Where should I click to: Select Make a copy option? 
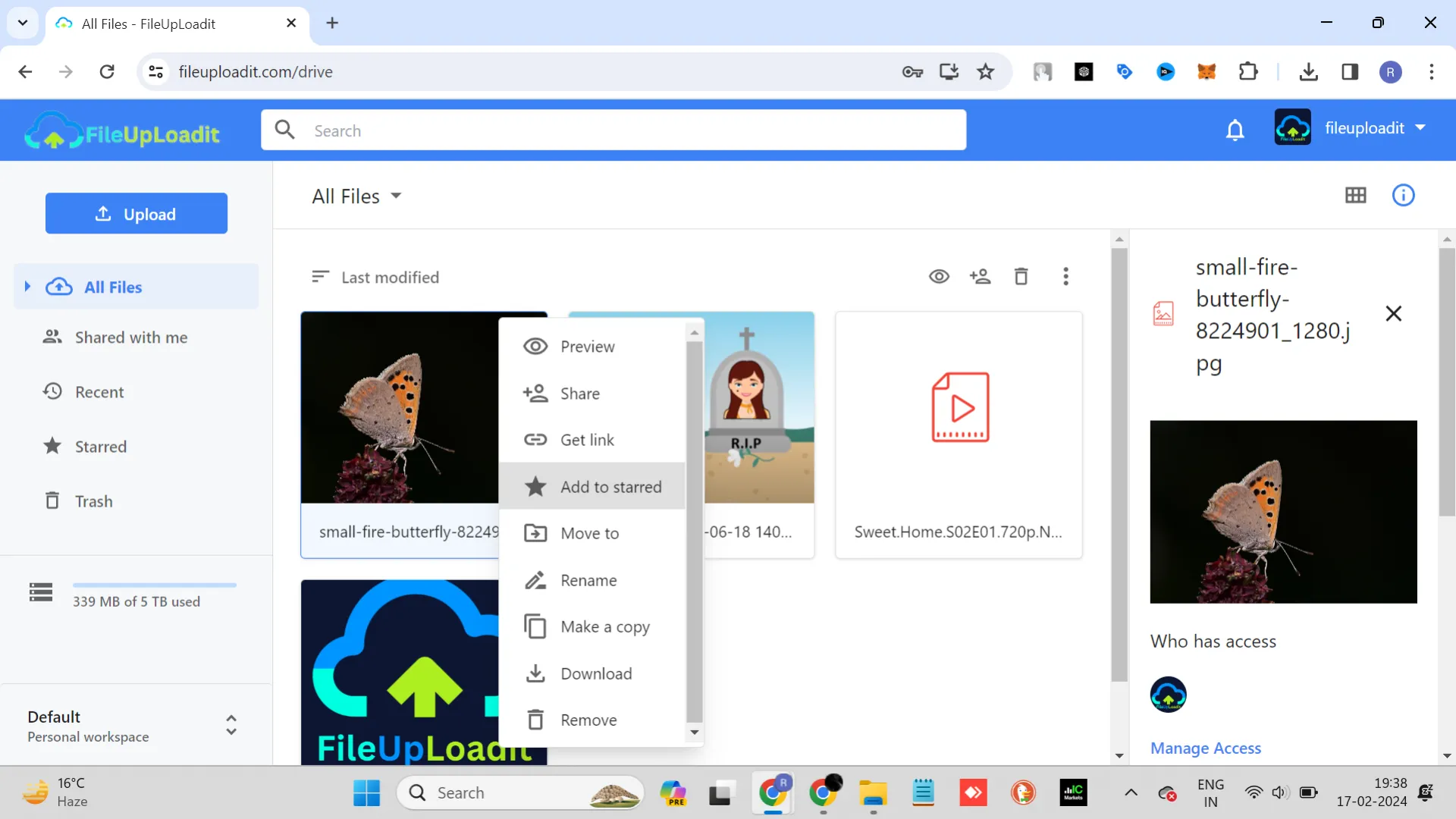(x=592, y=627)
